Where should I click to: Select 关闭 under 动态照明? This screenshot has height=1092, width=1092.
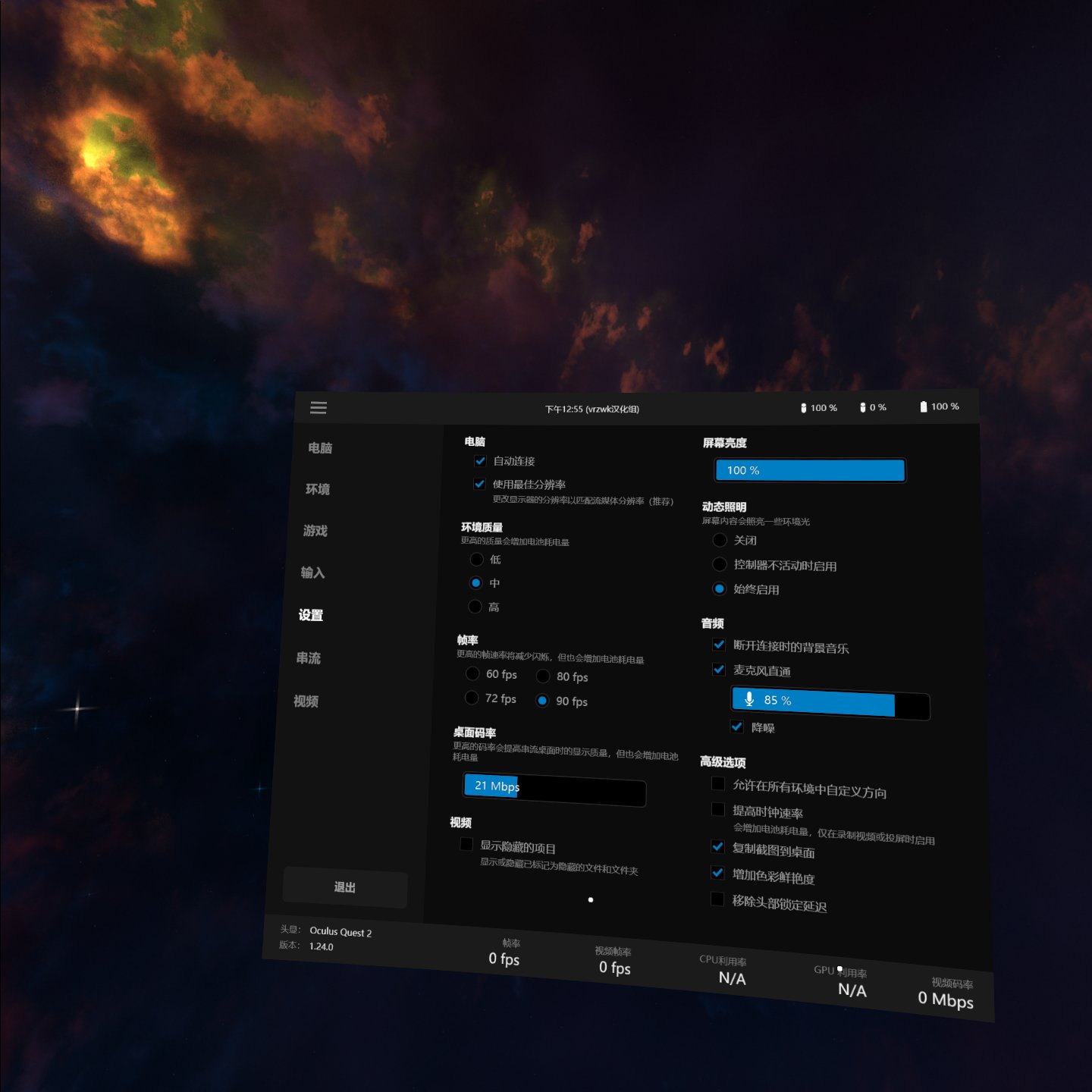[x=720, y=540]
